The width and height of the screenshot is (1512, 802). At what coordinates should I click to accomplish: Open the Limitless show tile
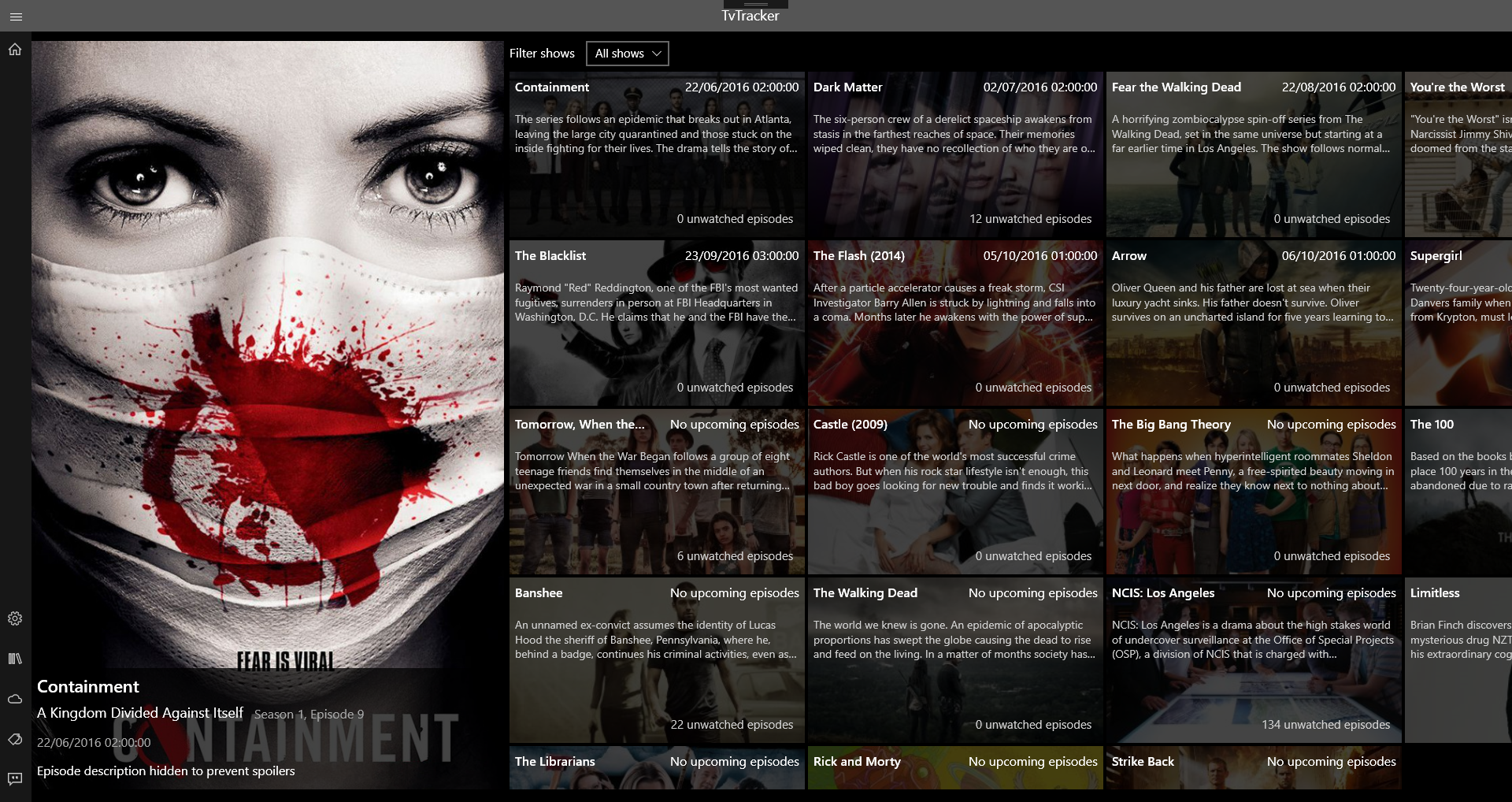pos(1458,660)
